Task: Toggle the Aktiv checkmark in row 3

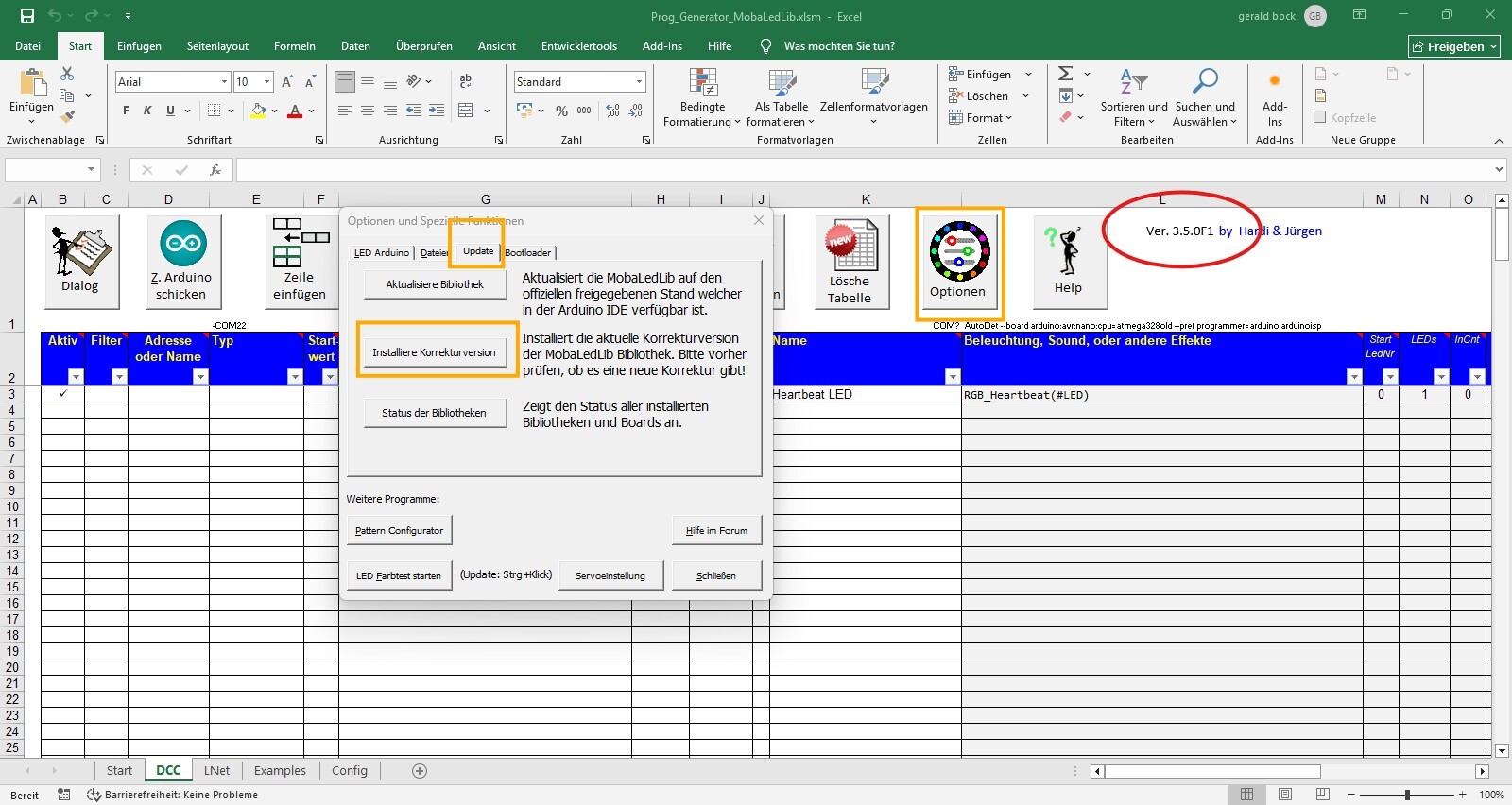Action: coord(62,394)
